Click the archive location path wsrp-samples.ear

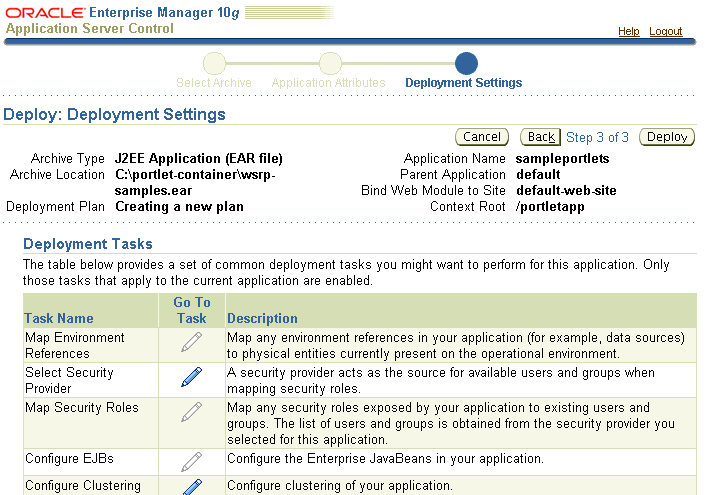[195, 183]
